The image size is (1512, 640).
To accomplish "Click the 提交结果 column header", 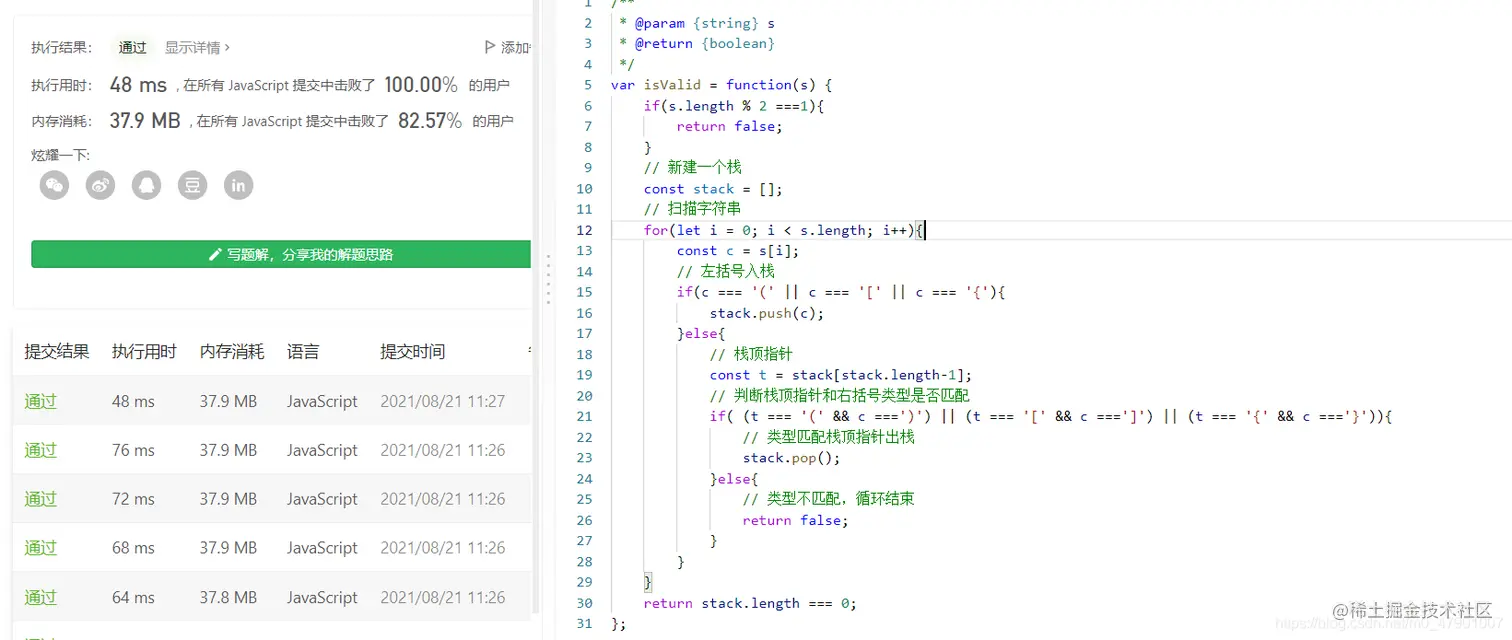I will point(57,352).
